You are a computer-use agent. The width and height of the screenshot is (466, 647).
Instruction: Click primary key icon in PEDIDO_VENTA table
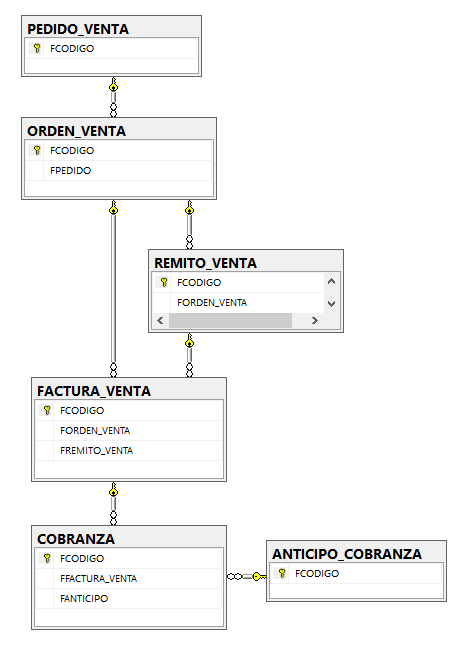tap(37, 48)
